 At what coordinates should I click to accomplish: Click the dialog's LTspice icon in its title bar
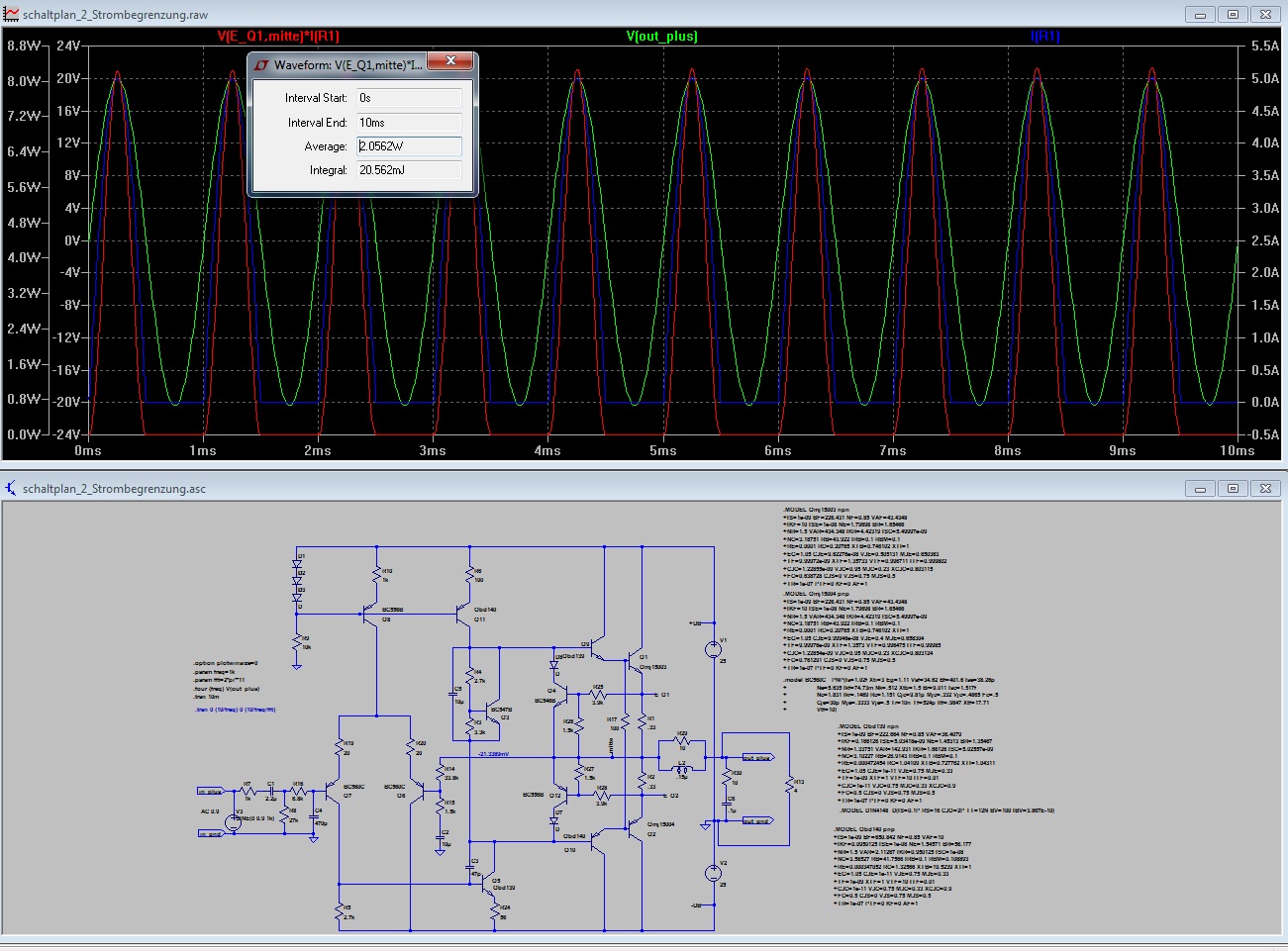[261, 64]
